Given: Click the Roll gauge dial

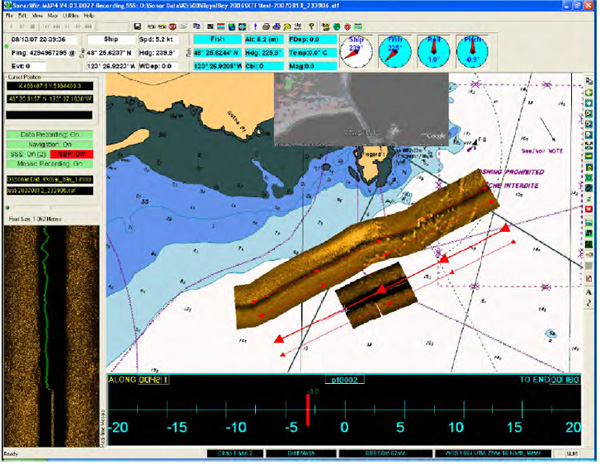Looking at the screenshot, I should [x=432, y=51].
